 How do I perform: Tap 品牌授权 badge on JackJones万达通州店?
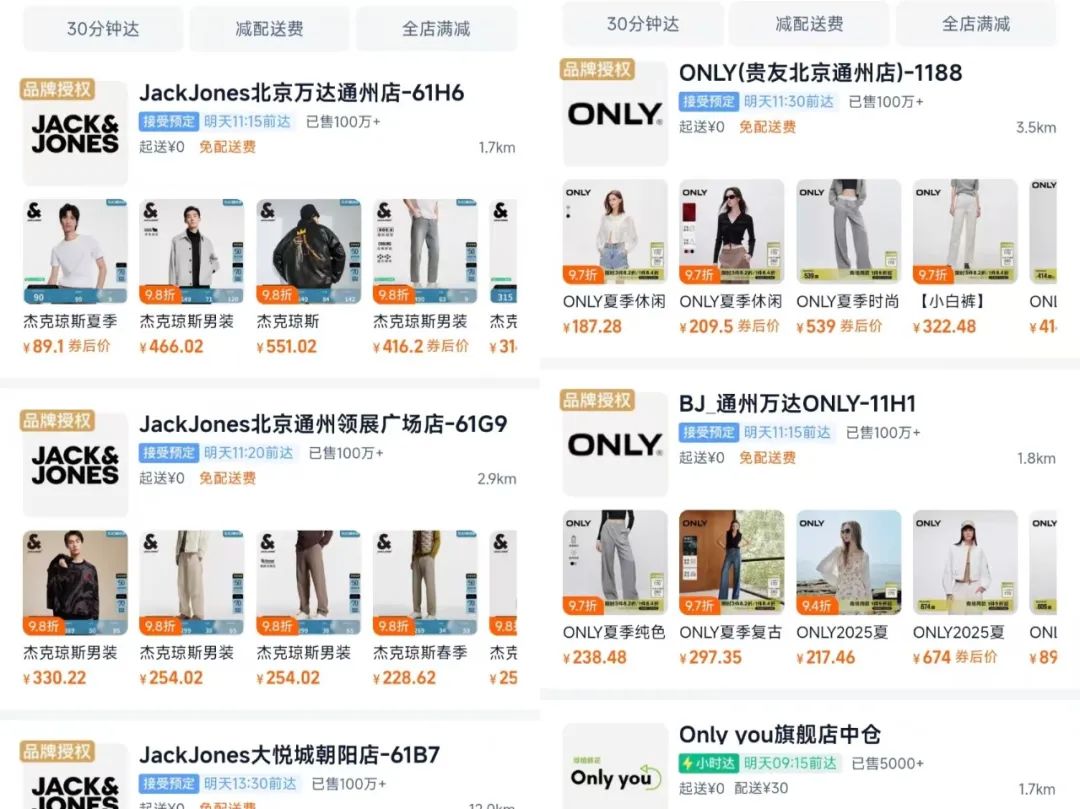pyautogui.click(x=57, y=90)
